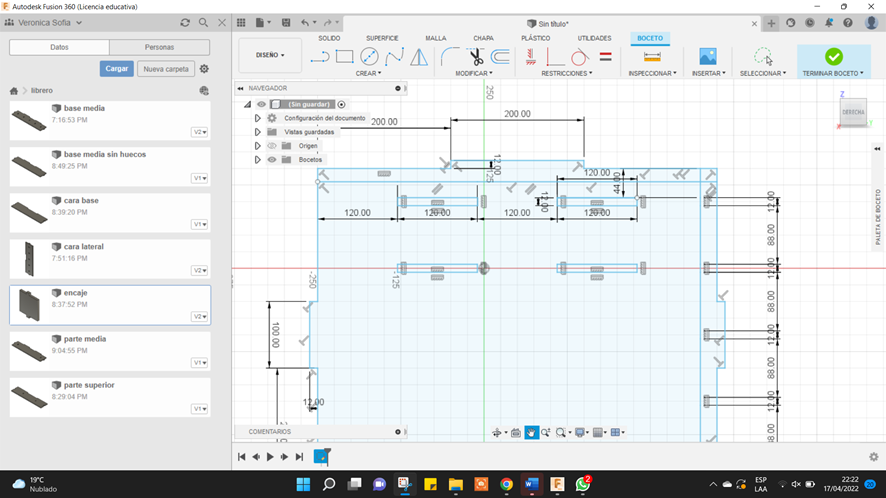Expand the Bocetos tree node
The image size is (886, 498).
pyautogui.click(x=257, y=159)
